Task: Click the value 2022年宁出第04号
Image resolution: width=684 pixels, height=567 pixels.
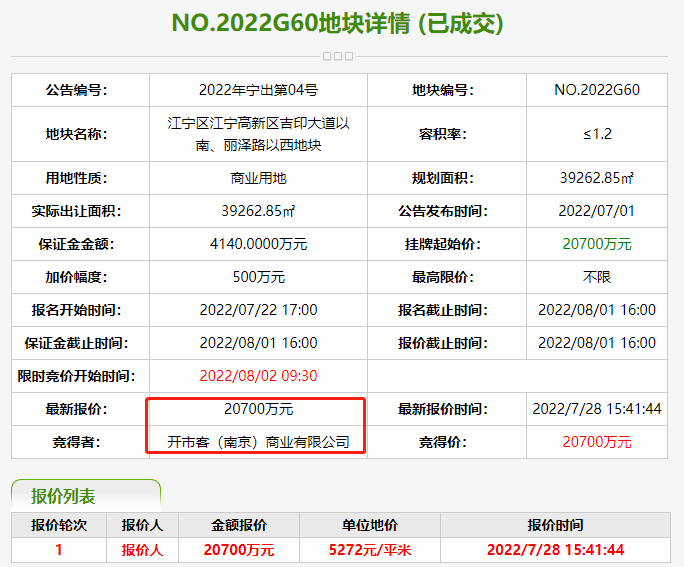Action: tap(258, 90)
